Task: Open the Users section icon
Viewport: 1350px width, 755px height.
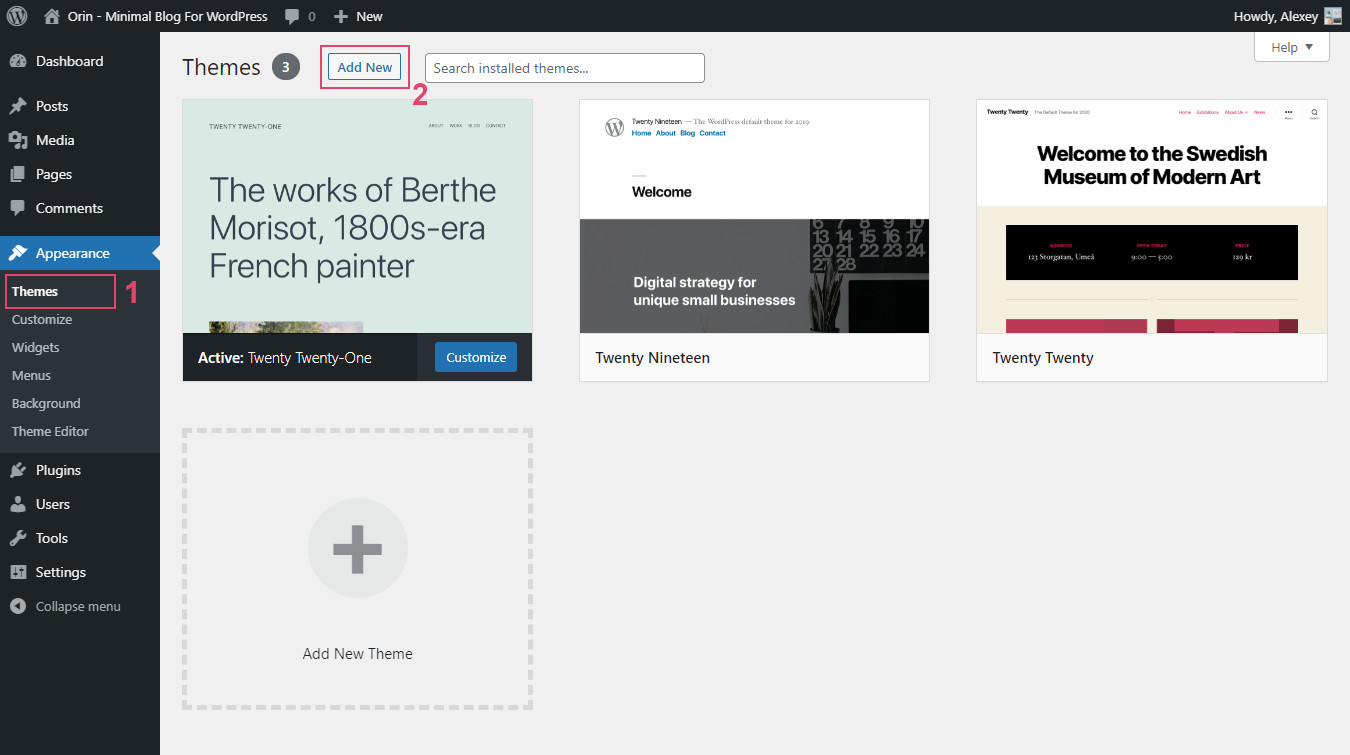Action: coord(21,504)
